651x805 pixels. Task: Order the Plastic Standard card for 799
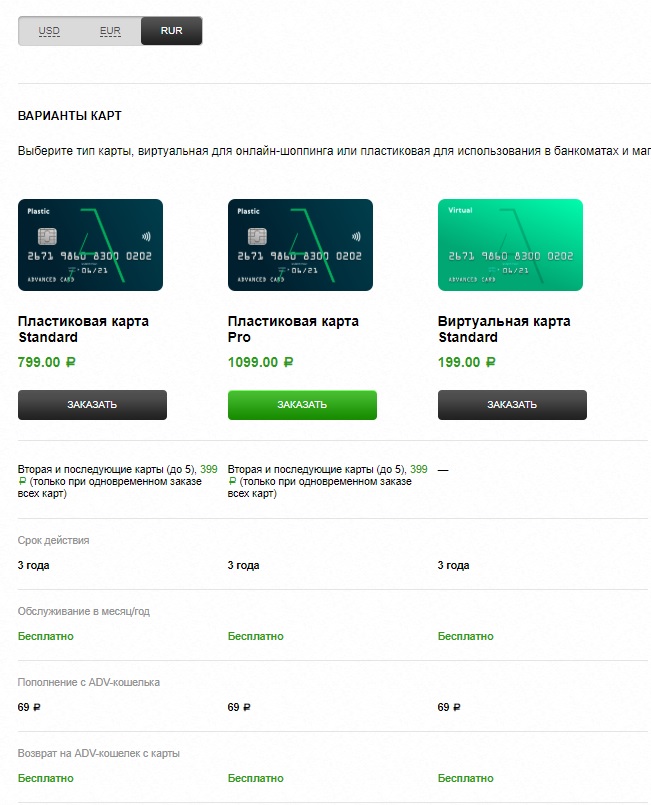(92, 405)
